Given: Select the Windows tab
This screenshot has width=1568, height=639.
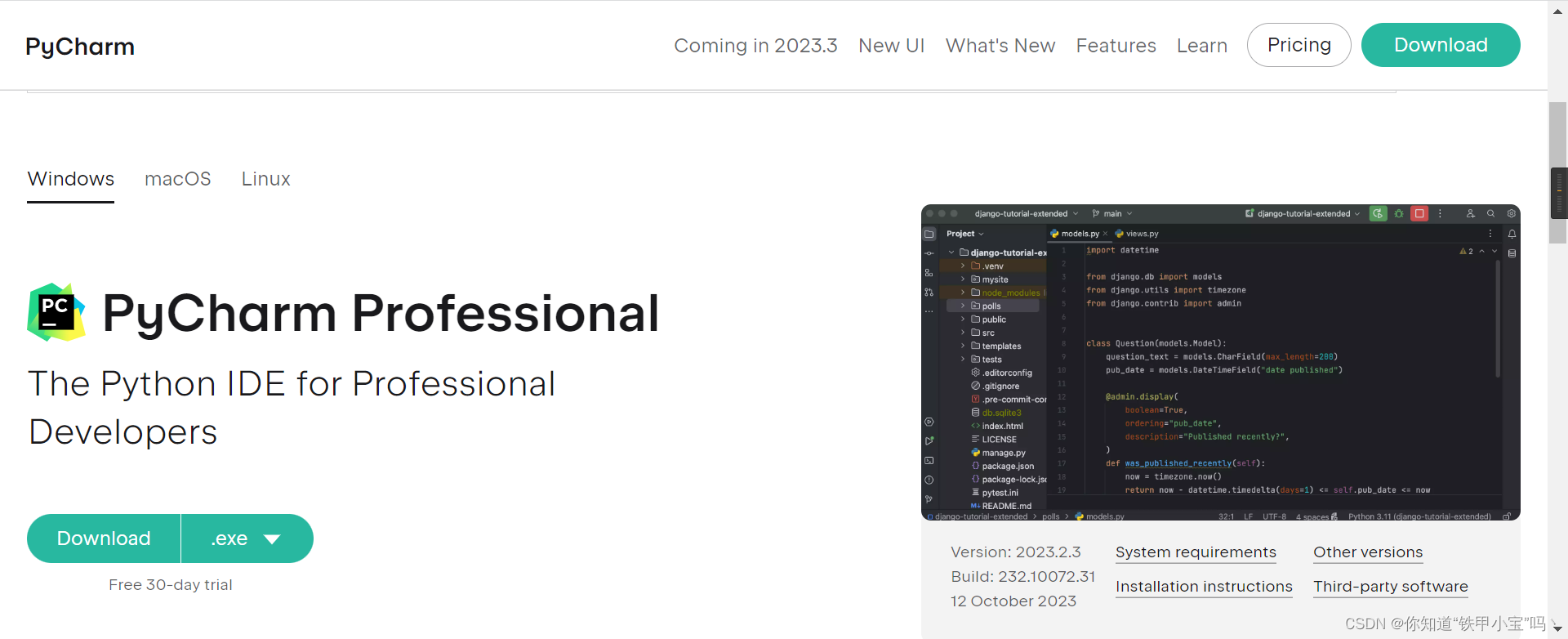Looking at the screenshot, I should coord(71,179).
